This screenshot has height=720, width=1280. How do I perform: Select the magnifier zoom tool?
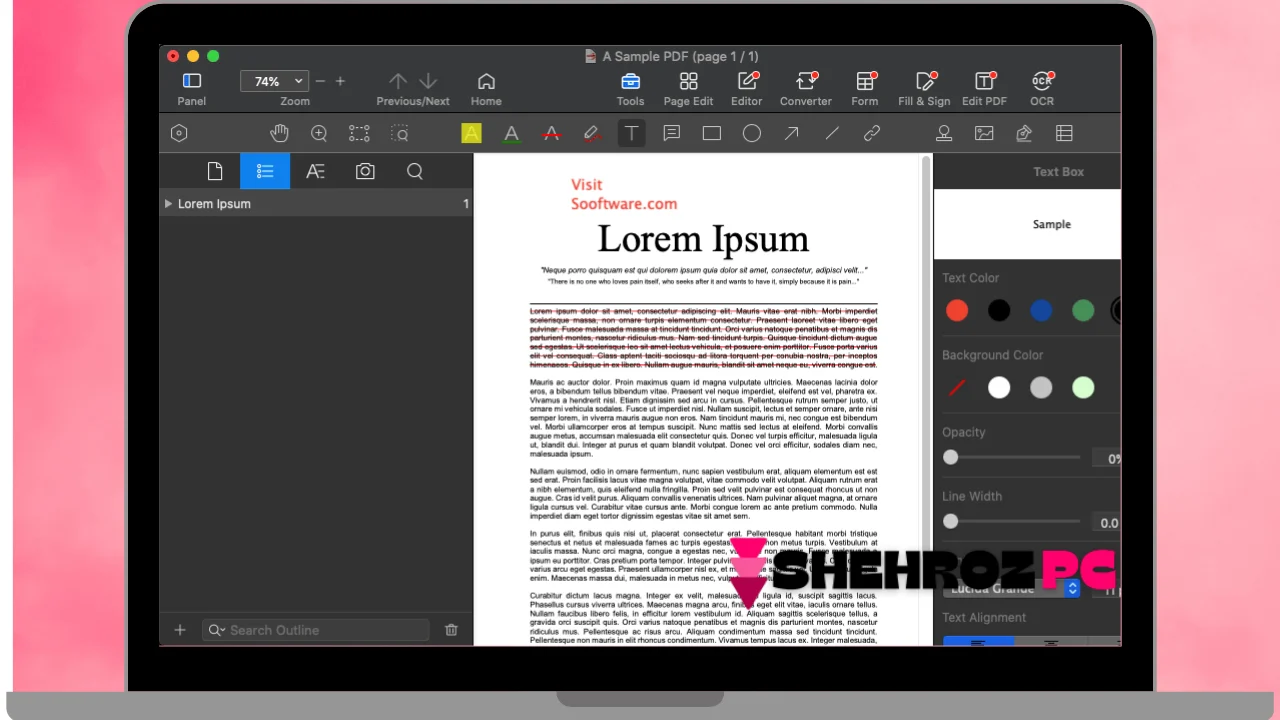pyautogui.click(x=319, y=133)
